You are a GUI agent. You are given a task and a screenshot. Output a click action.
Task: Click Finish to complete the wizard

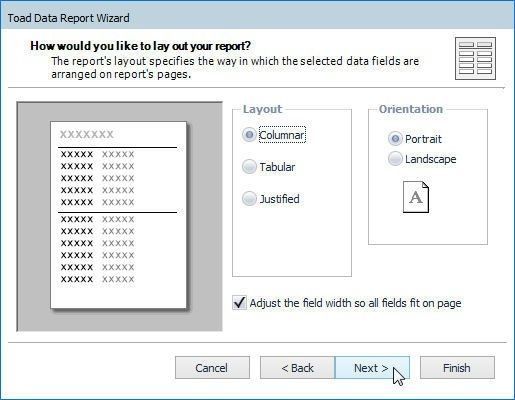[x=457, y=368]
